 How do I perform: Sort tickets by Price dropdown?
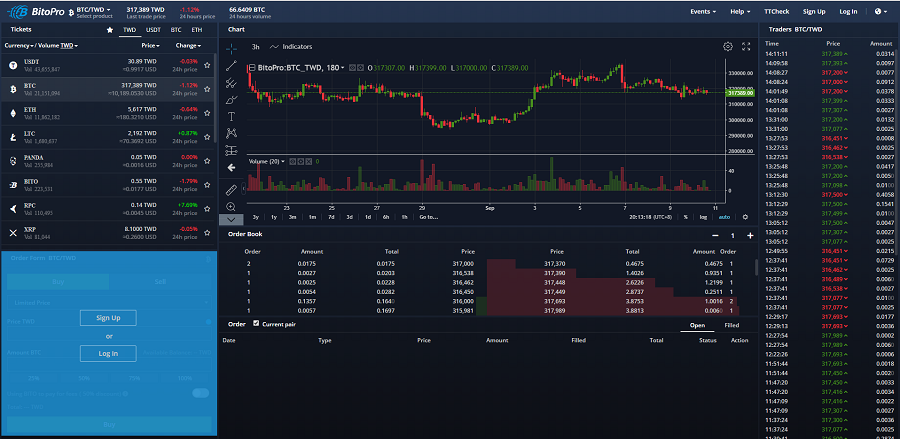150,45
